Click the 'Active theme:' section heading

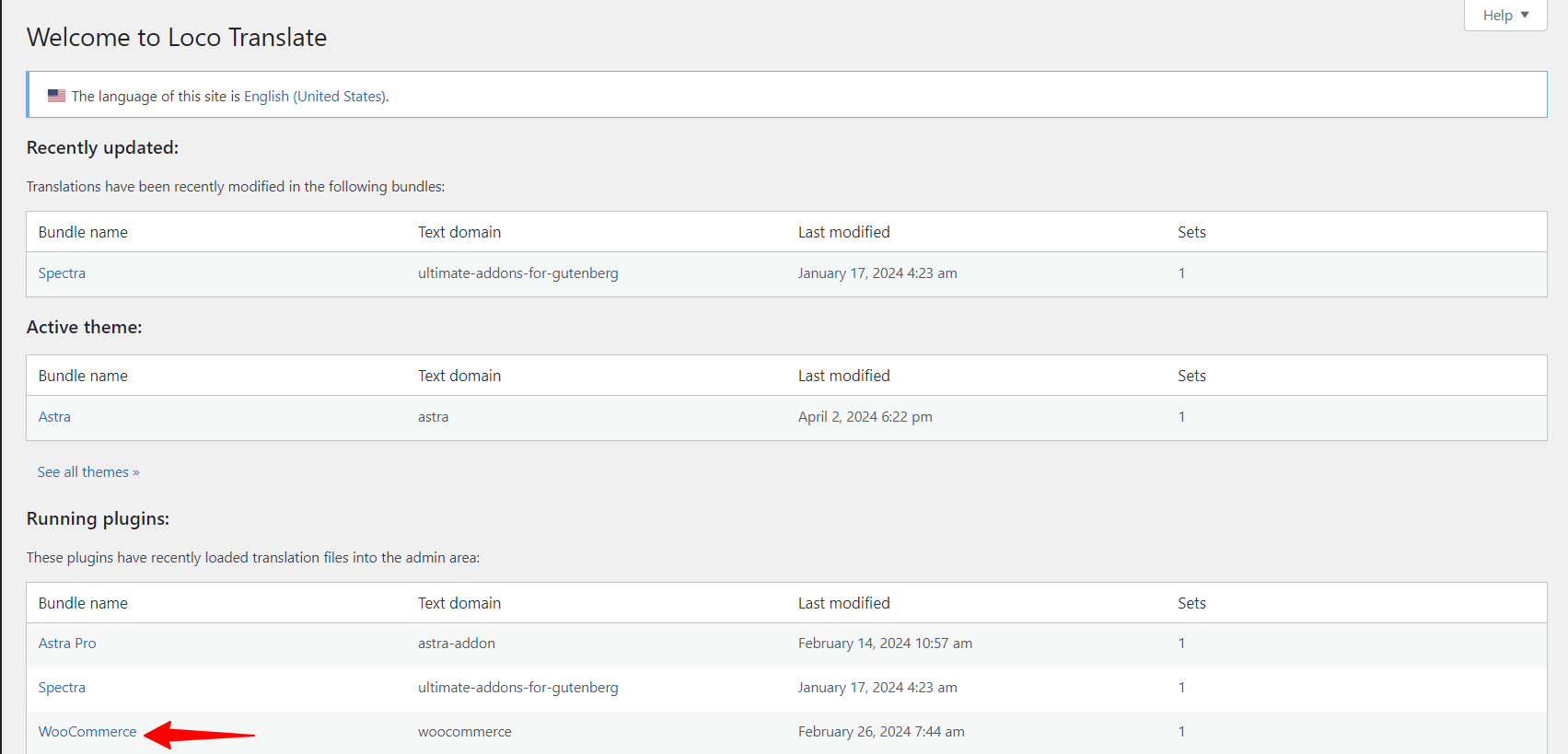tap(84, 328)
